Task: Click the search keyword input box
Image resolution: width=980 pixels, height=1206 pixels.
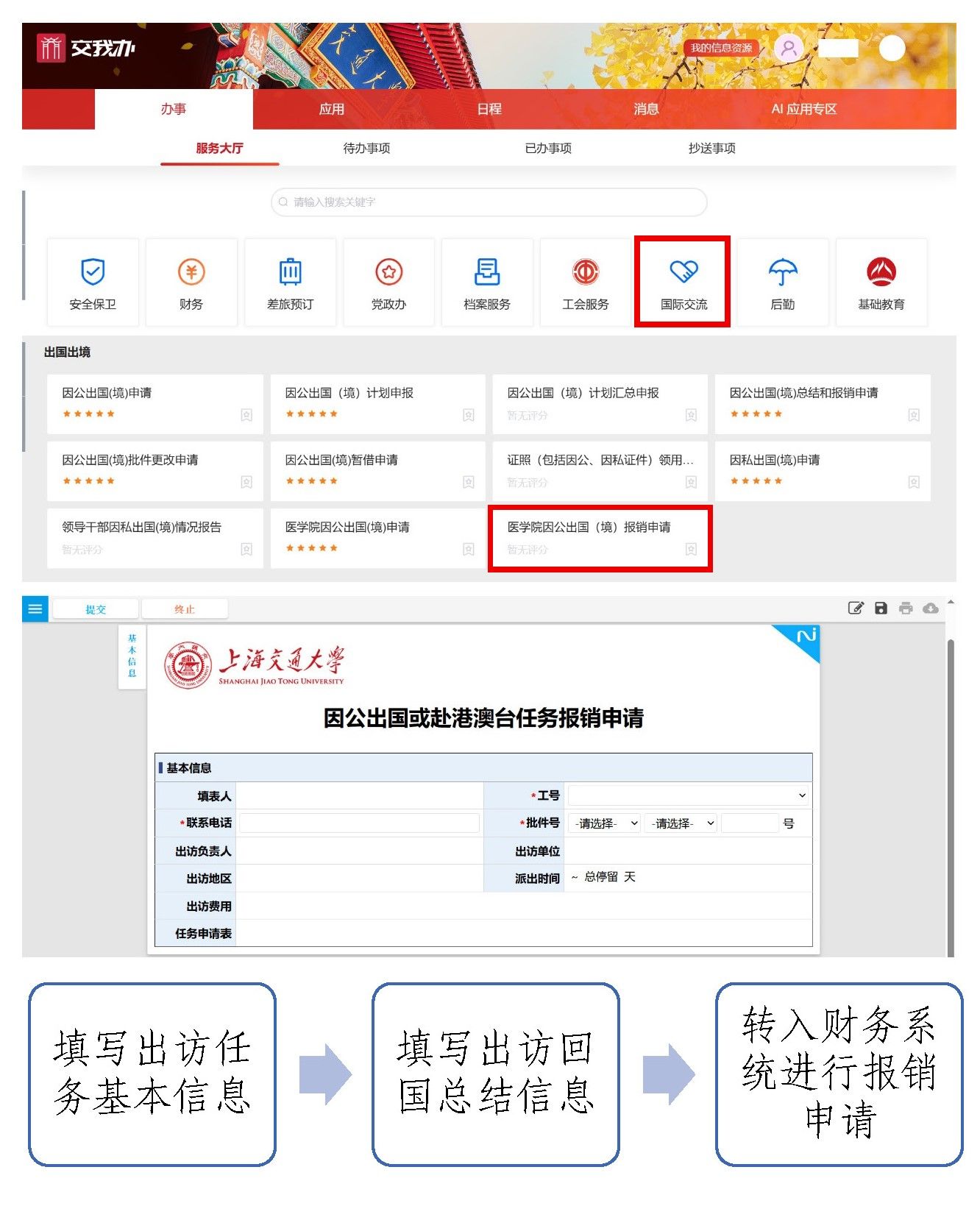Action: 489,202
